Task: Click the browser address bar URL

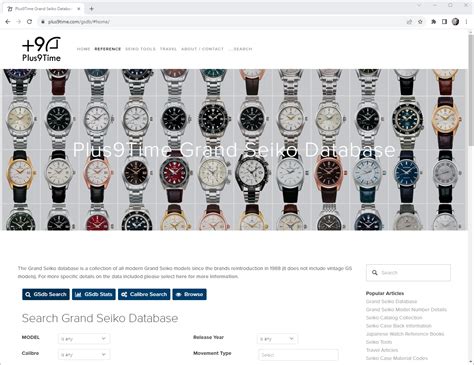Action: tap(79, 22)
